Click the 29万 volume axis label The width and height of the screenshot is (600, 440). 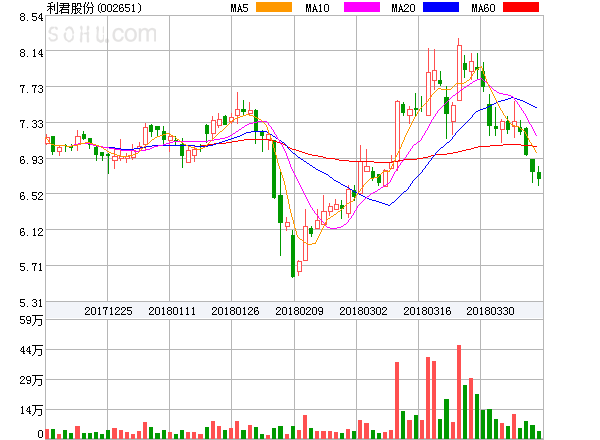31,380
